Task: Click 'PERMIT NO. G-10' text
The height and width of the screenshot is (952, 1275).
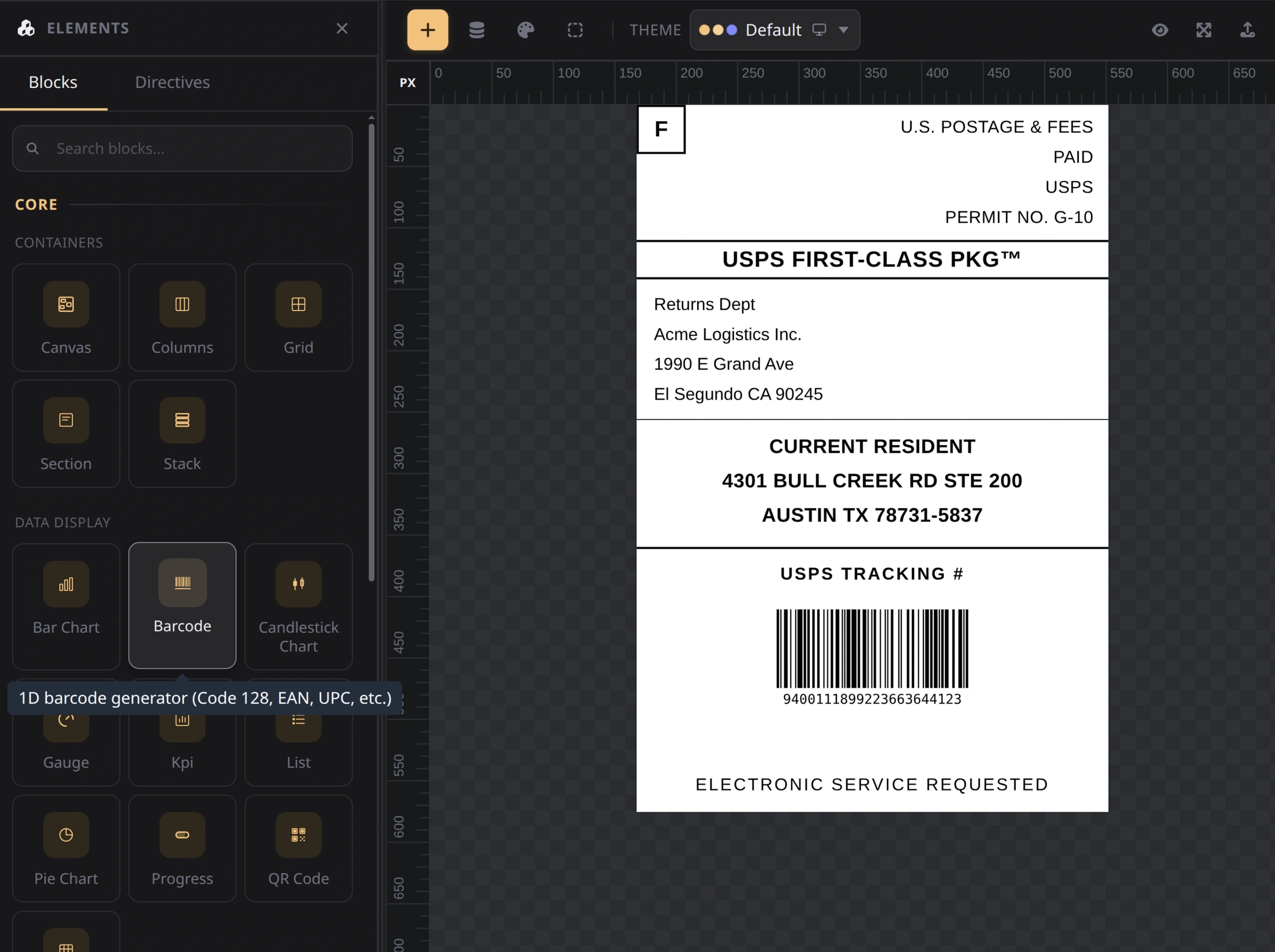Action: 1018,217
